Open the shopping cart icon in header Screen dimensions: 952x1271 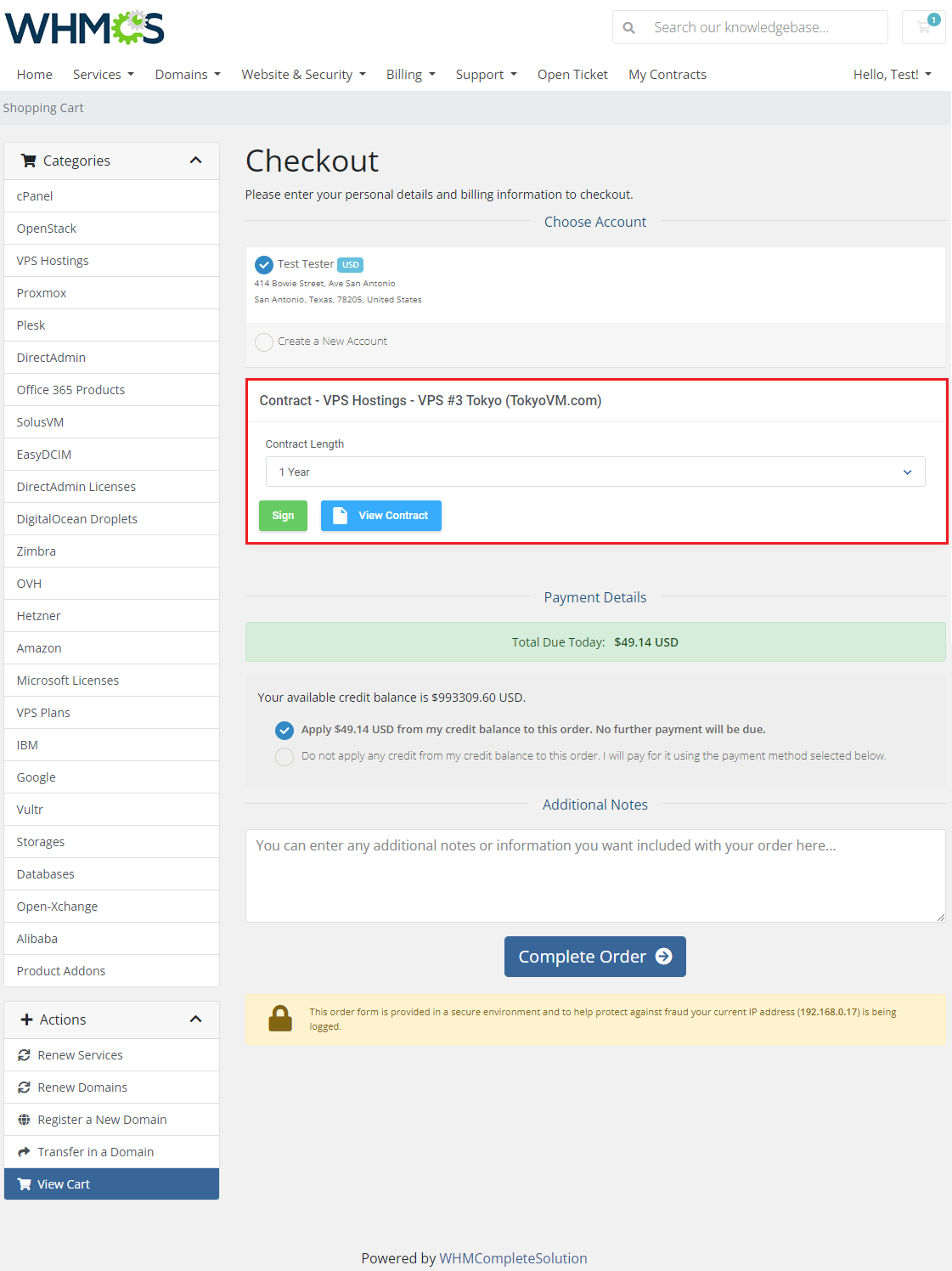click(x=924, y=27)
